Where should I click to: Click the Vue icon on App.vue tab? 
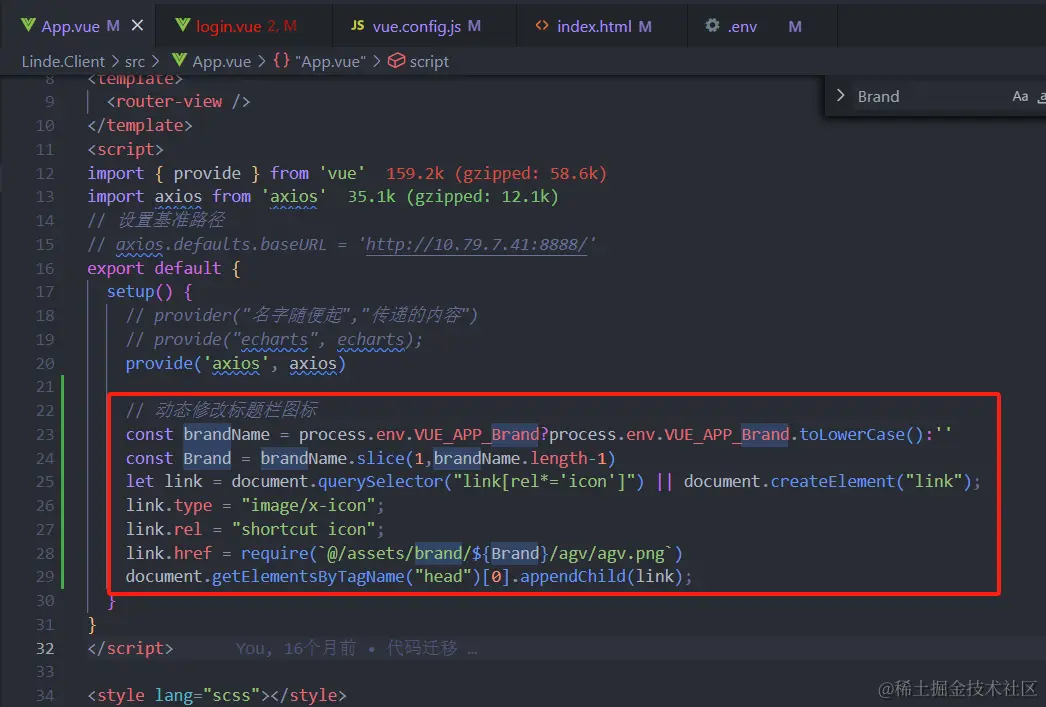point(28,25)
